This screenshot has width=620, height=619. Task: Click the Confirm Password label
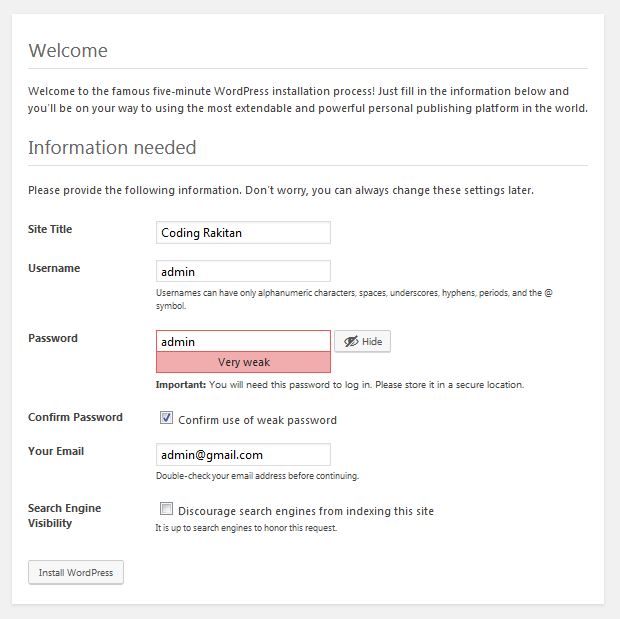[x=76, y=417]
